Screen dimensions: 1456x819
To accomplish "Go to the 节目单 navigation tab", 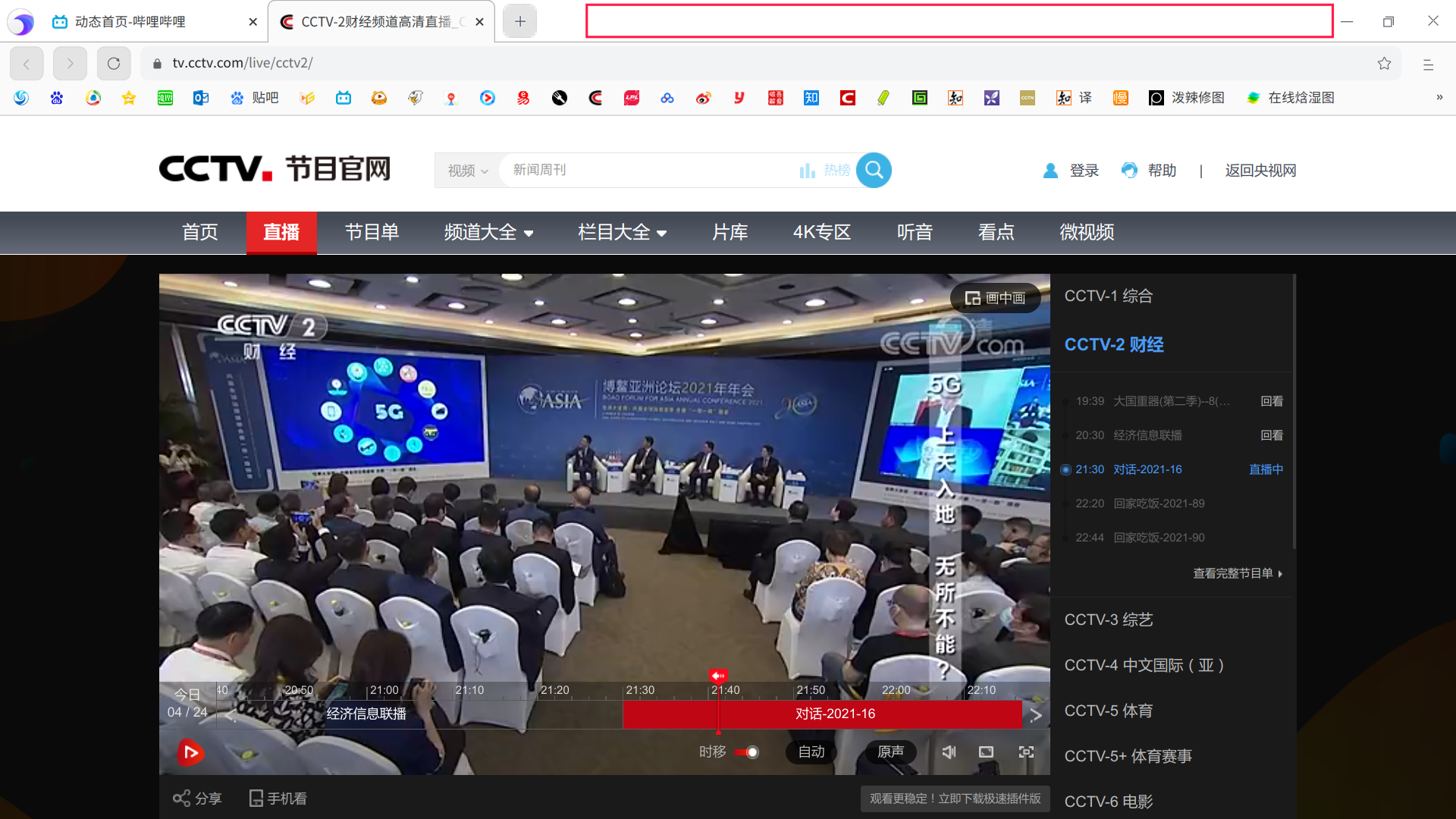I will [372, 232].
